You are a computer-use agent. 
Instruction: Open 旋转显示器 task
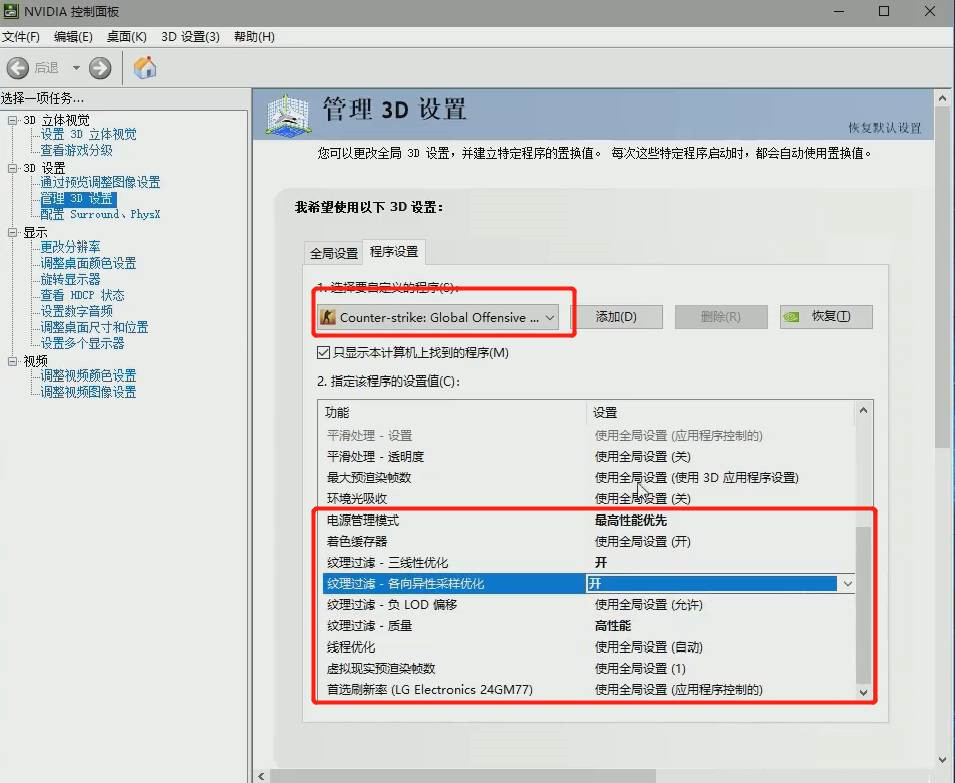point(70,279)
